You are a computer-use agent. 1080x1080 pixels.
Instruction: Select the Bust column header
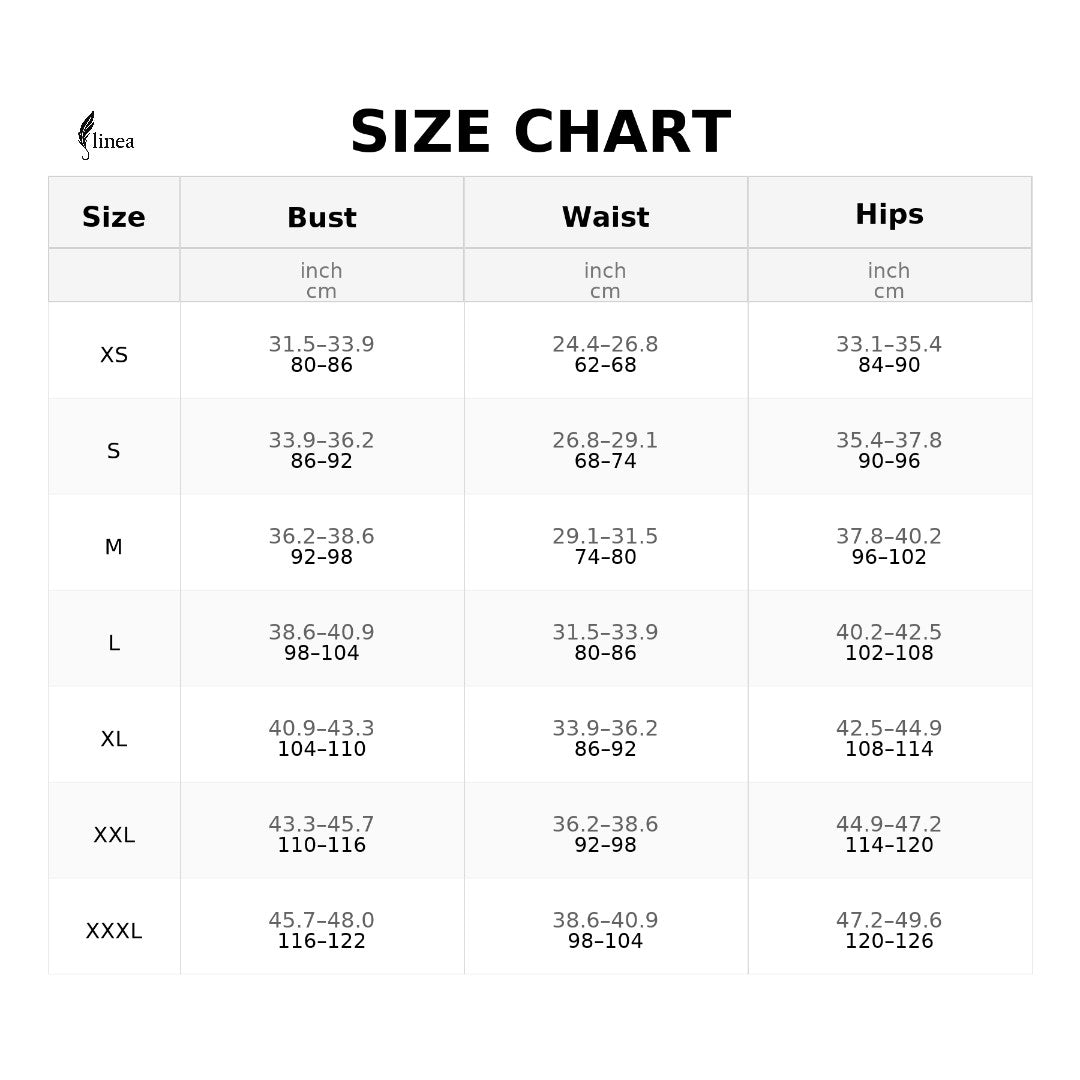[322, 217]
